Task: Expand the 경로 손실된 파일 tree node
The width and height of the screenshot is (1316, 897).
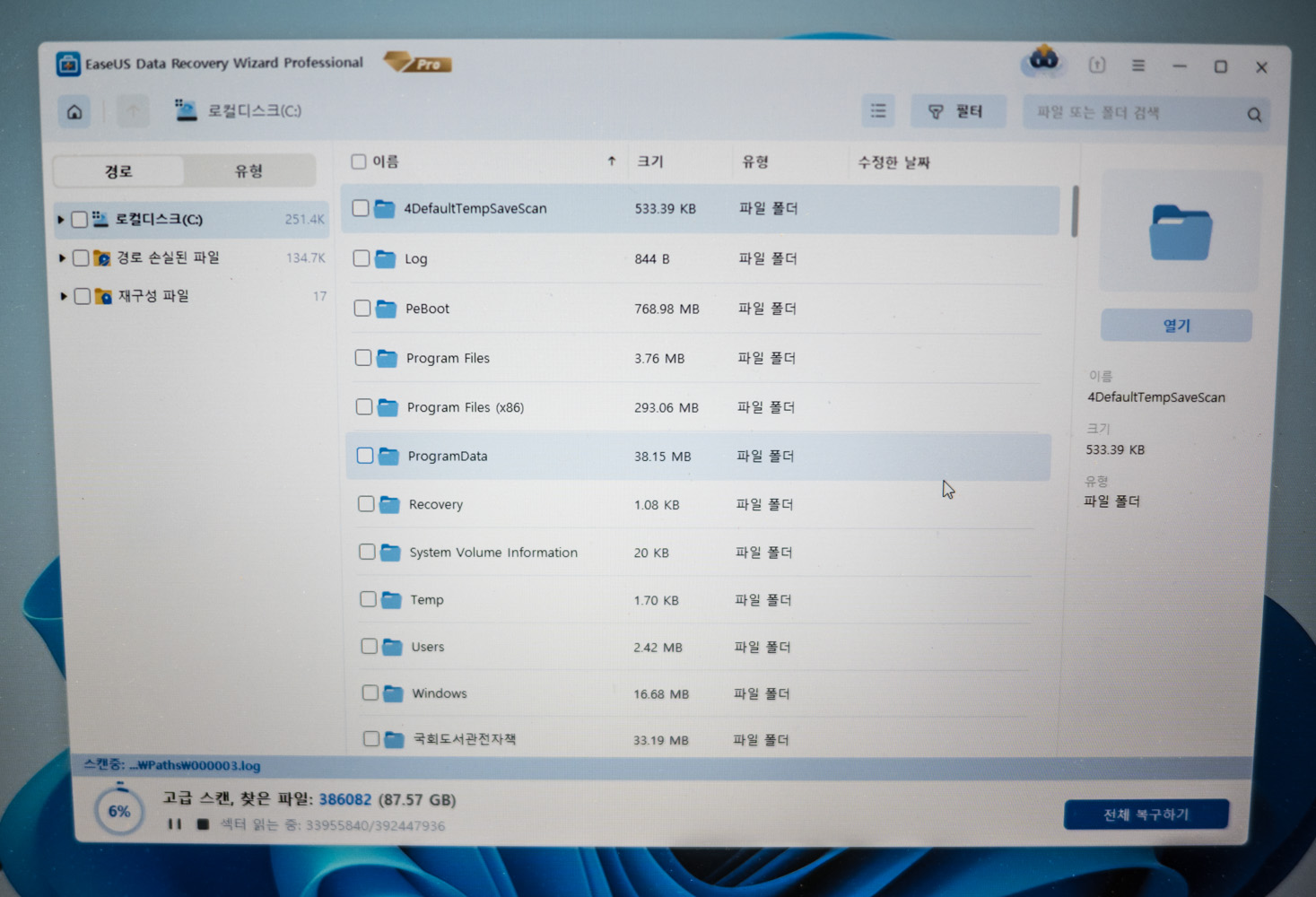Action: (x=63, y=257)
